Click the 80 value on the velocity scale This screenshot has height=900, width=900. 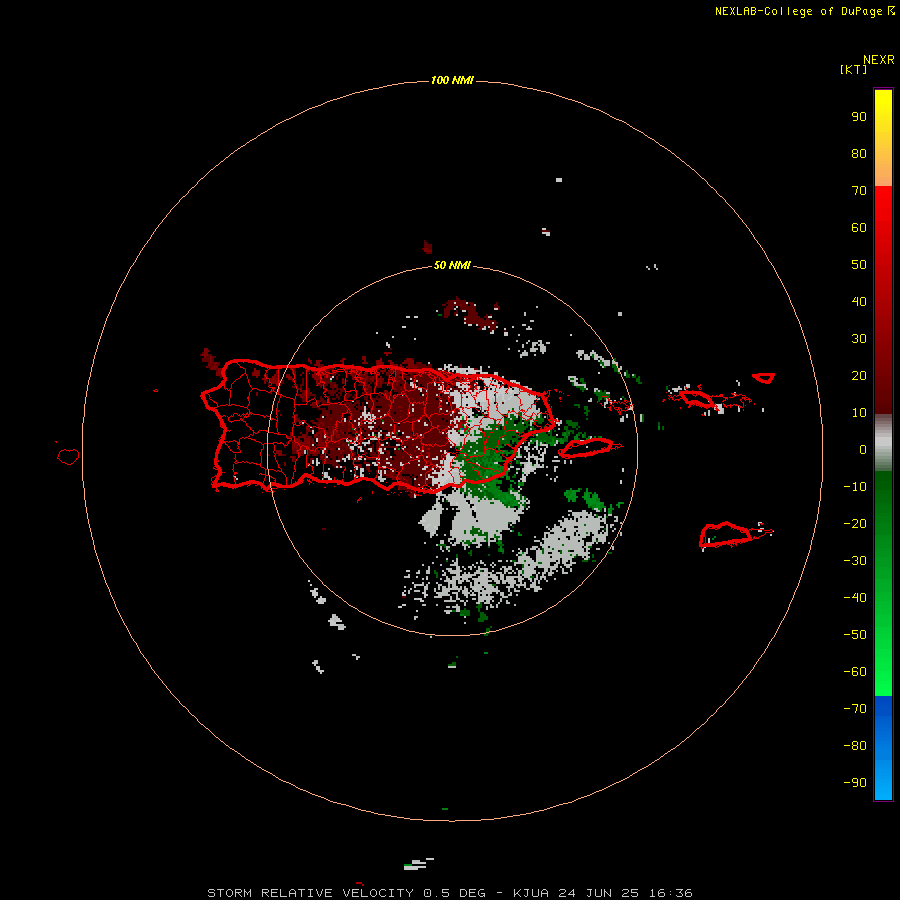(859, 154)
